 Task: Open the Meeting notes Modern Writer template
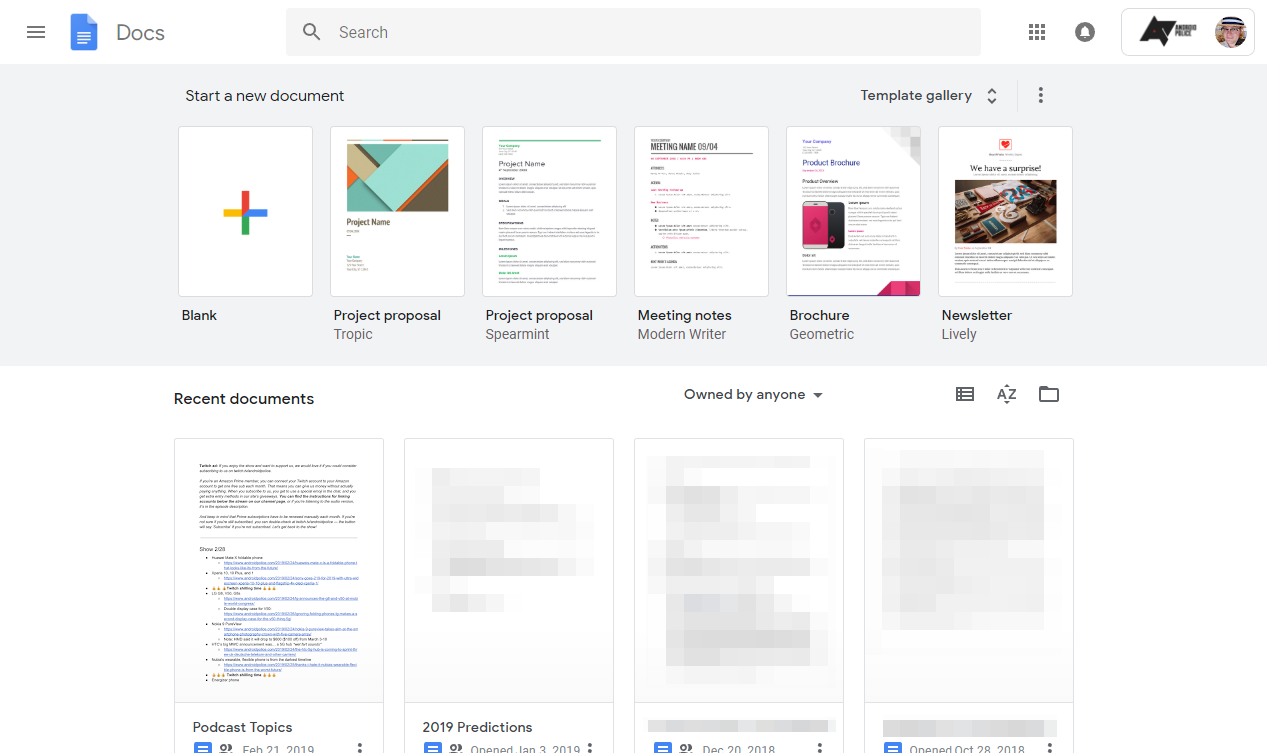click(701, 210)
